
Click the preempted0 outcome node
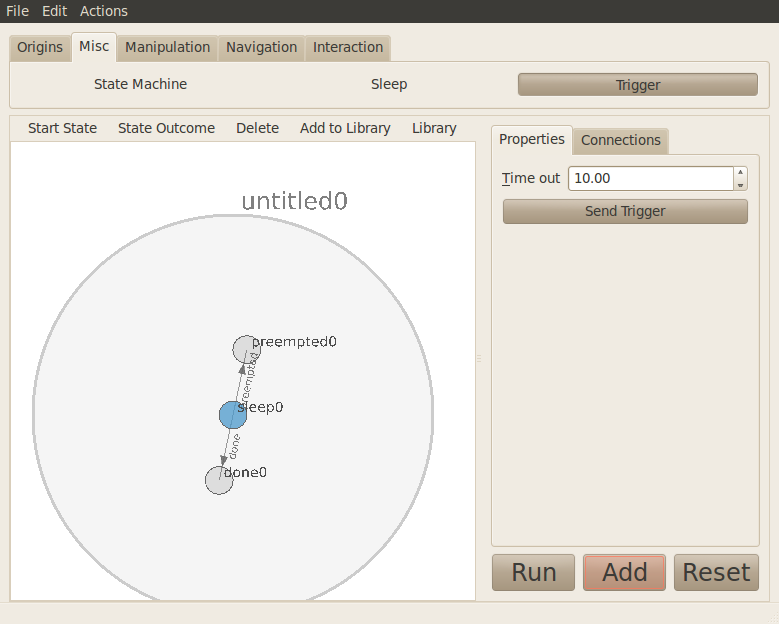pos(245,350)
